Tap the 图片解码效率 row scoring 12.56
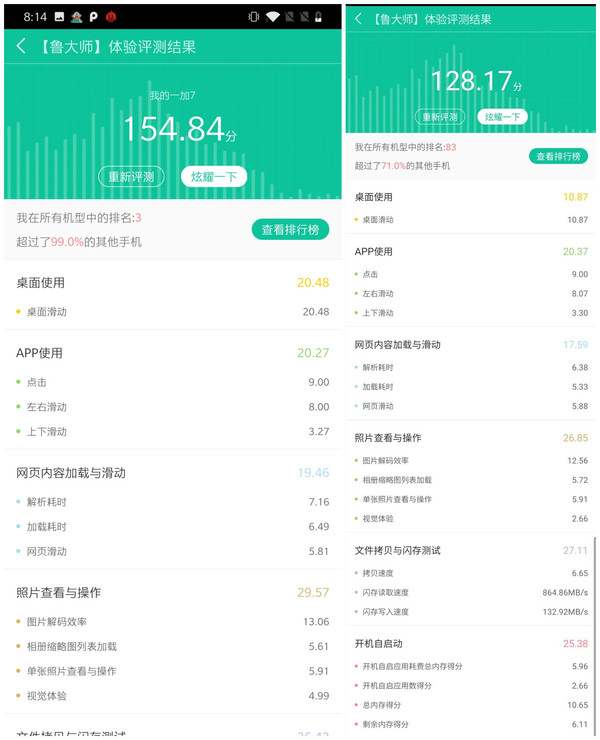This screenshot has width=600, height=740. (471, 460)
